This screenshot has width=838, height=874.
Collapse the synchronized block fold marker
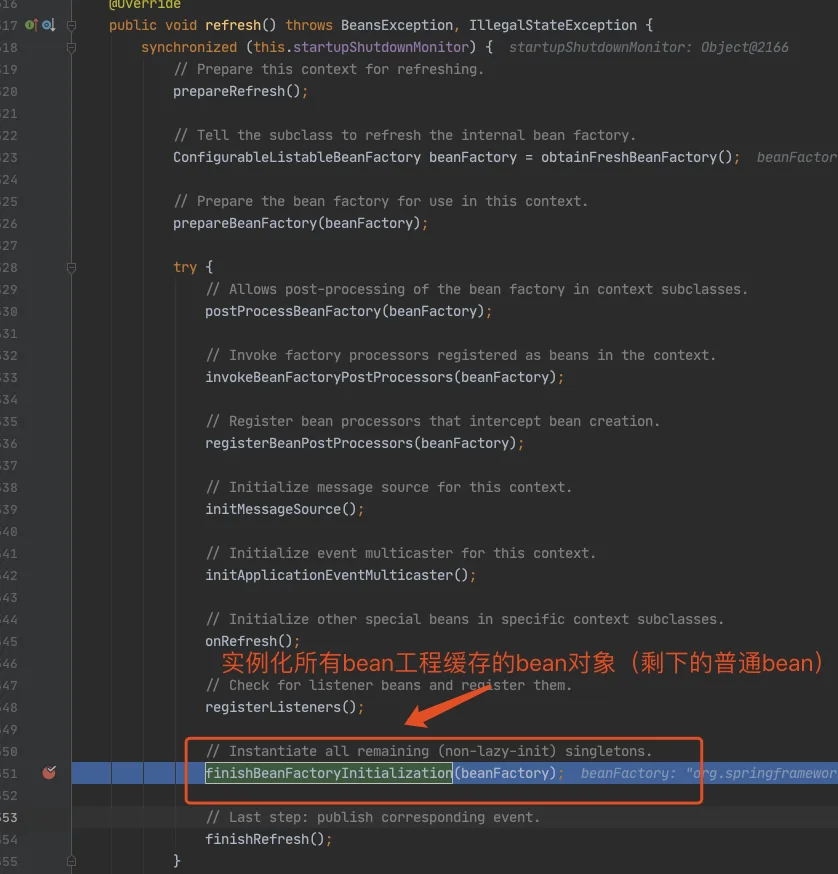(71, 47)
